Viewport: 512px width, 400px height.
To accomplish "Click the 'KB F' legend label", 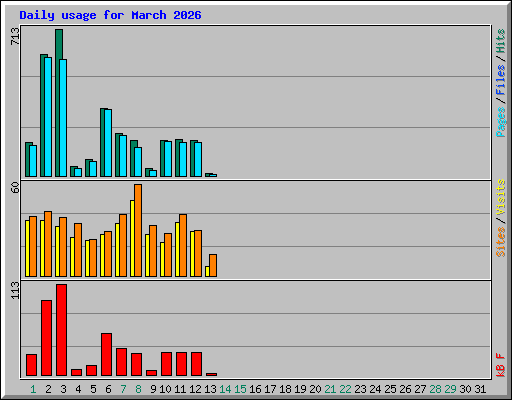I will 500,365.
